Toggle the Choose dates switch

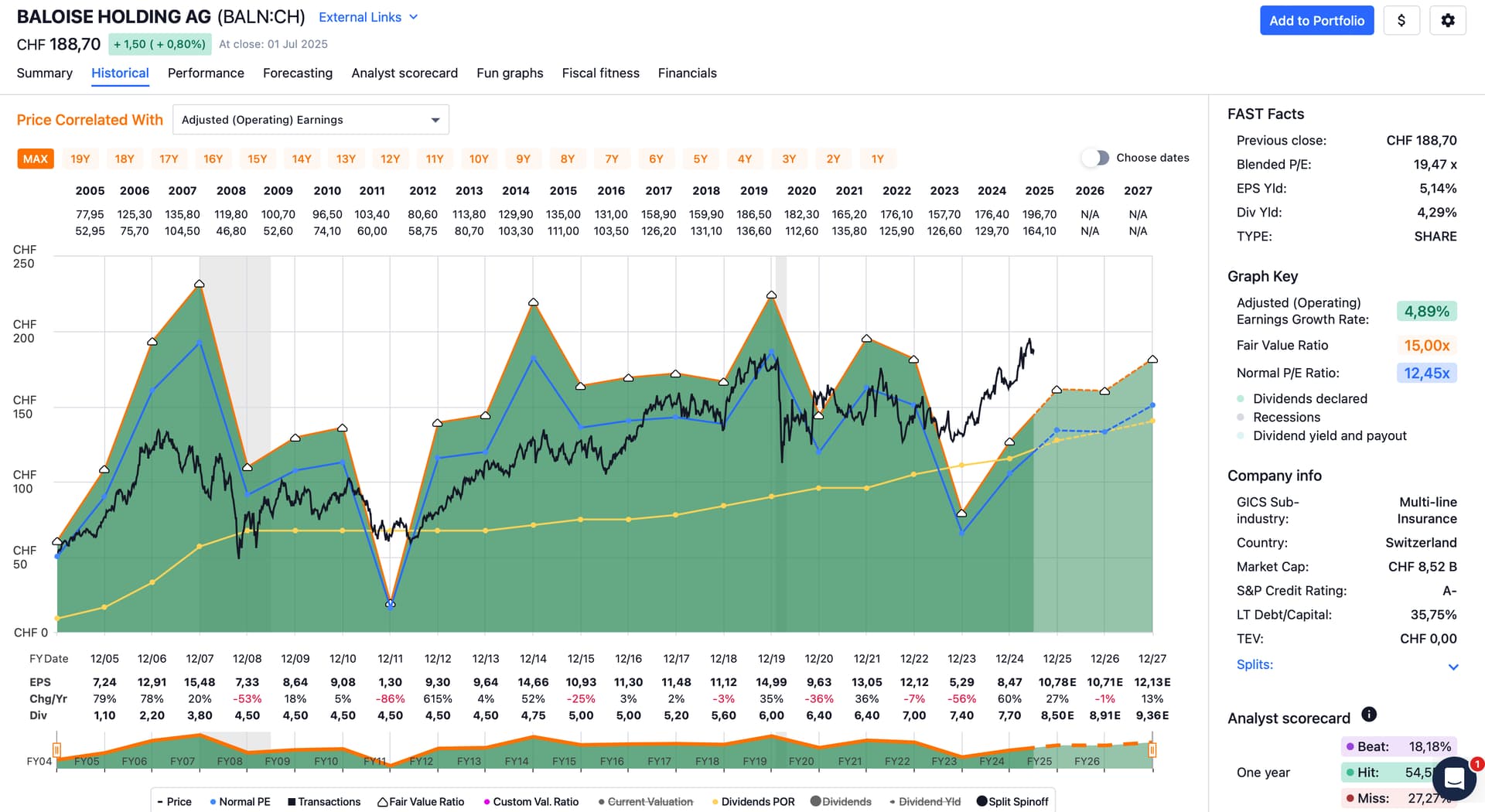pos(1095,158)
